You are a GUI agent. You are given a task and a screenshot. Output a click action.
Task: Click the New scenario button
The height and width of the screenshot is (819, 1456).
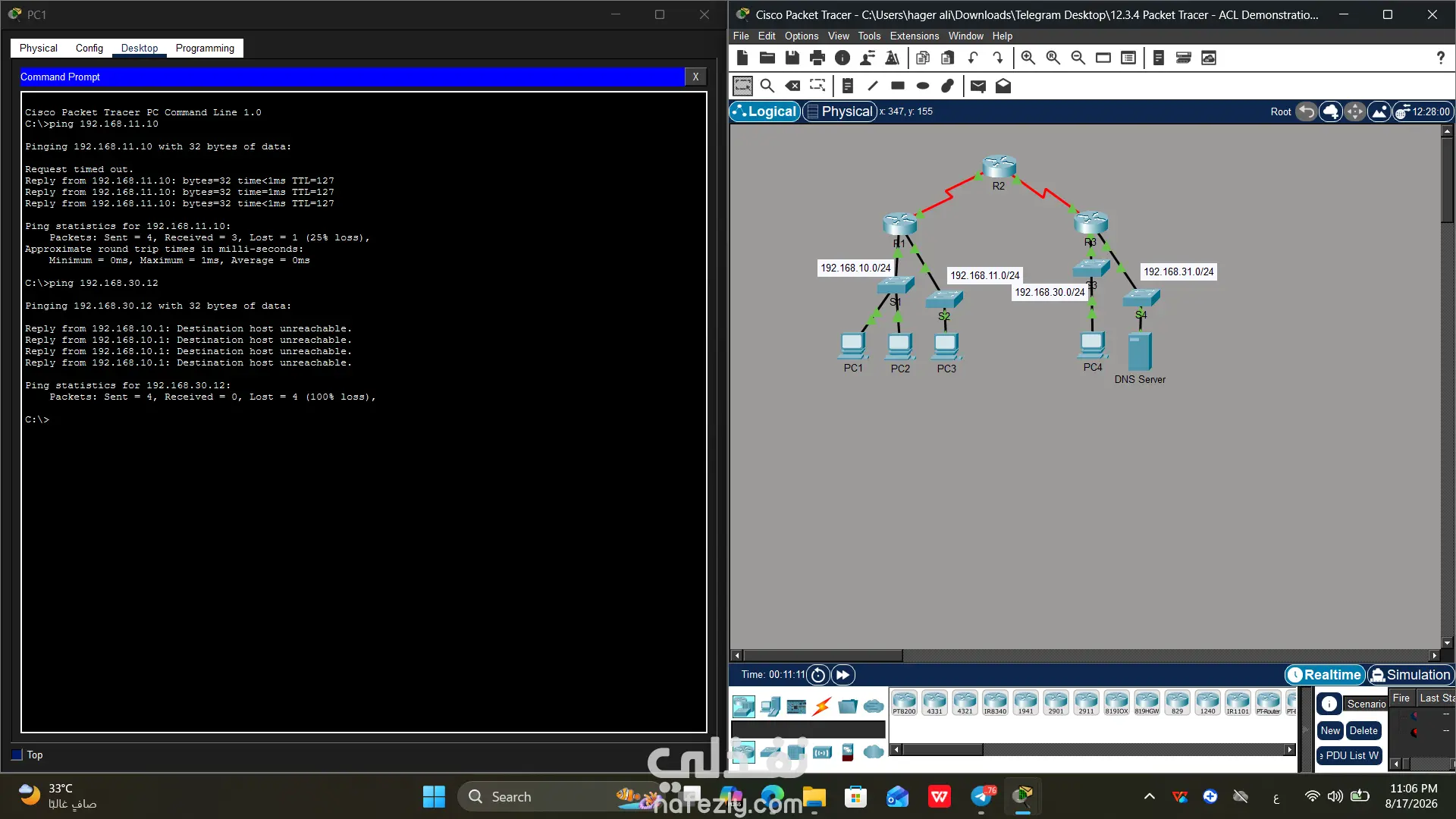[1330, 731]
